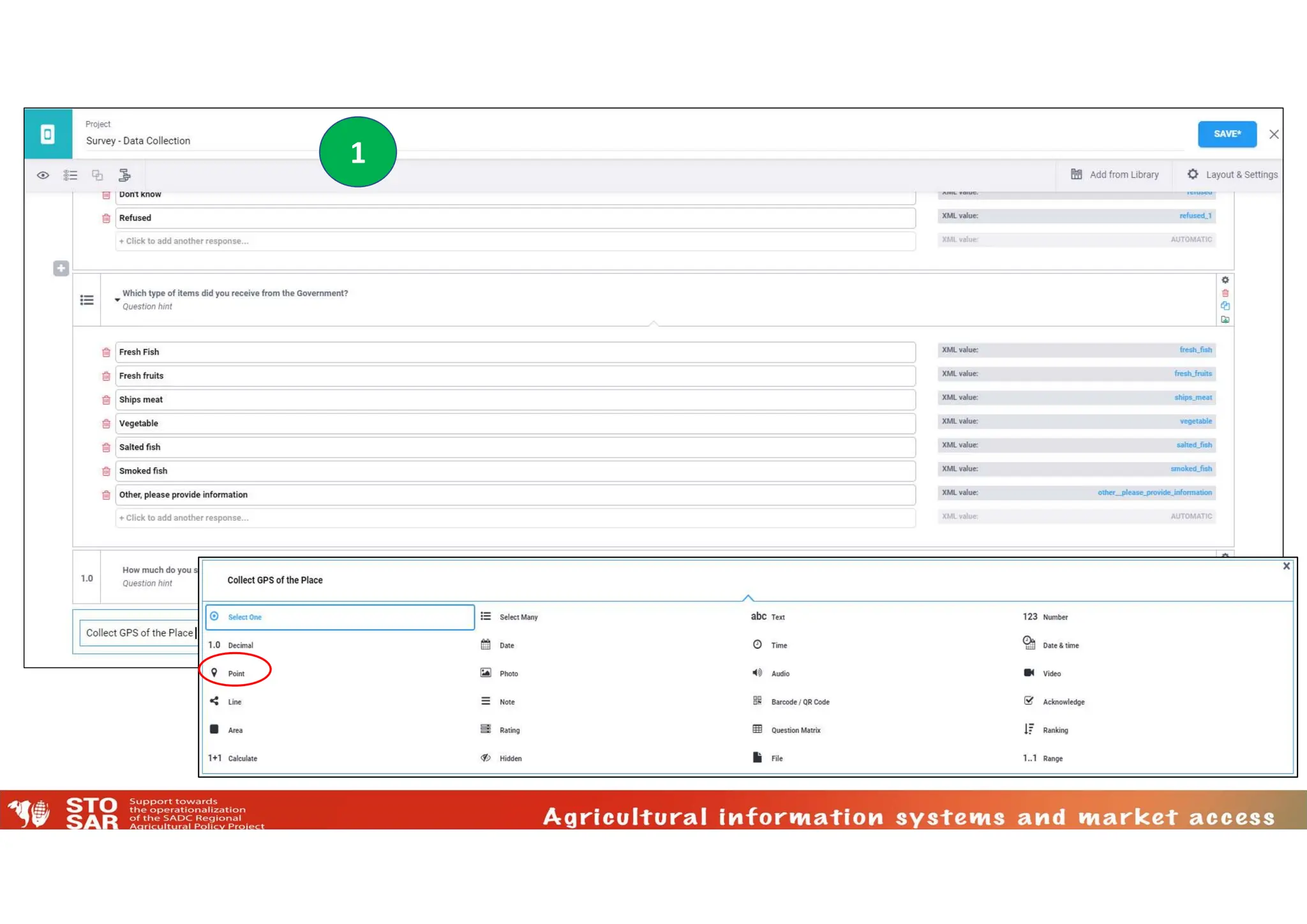Delete the Fresh Fish response option
This screenshot has height=924, width=1307.
pyautogui.click(x=106, y=352)
